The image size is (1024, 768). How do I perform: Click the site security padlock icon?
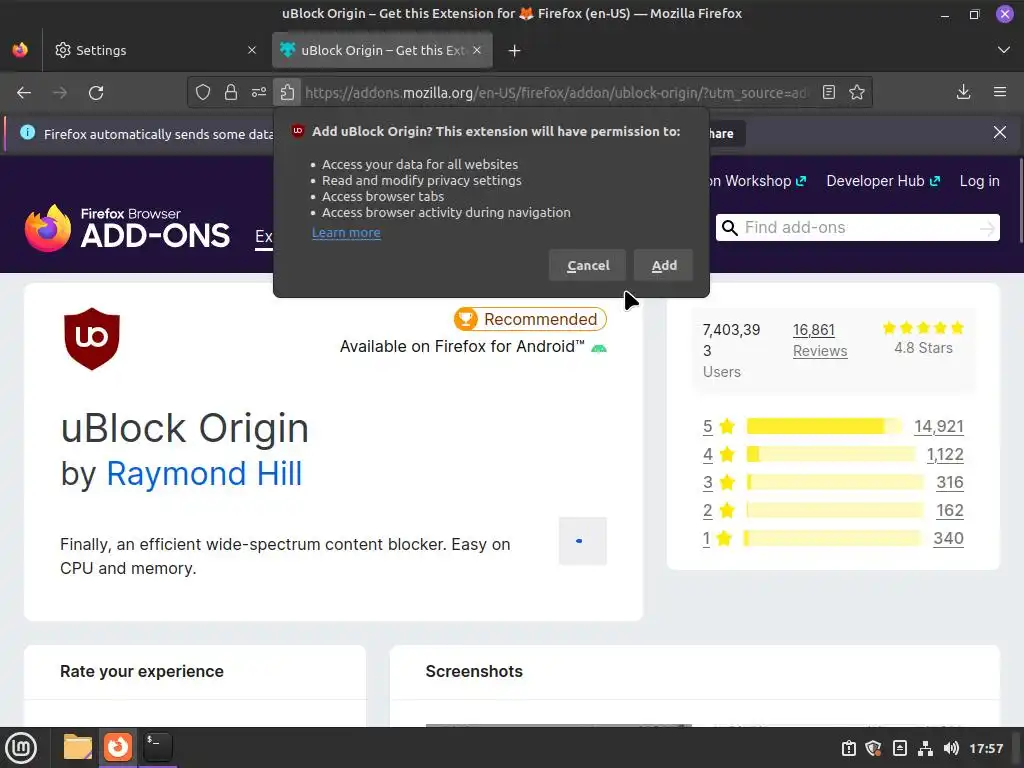click(231, 93)
